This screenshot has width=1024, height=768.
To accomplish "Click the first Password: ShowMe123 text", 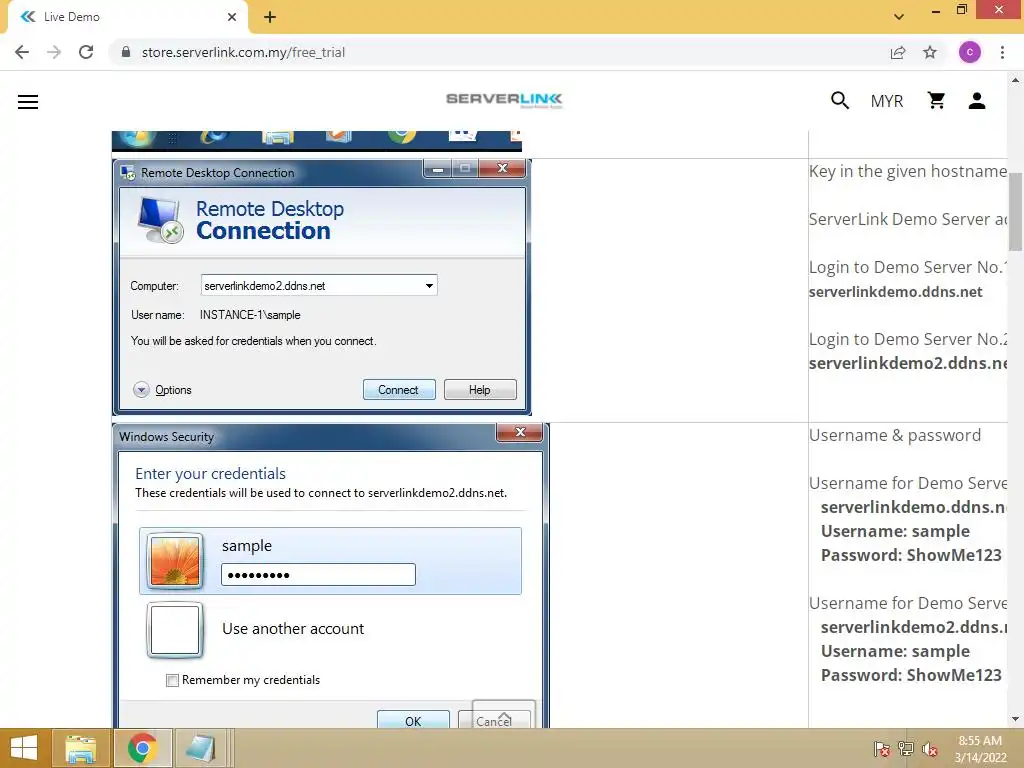I will (x=911, y=555).
